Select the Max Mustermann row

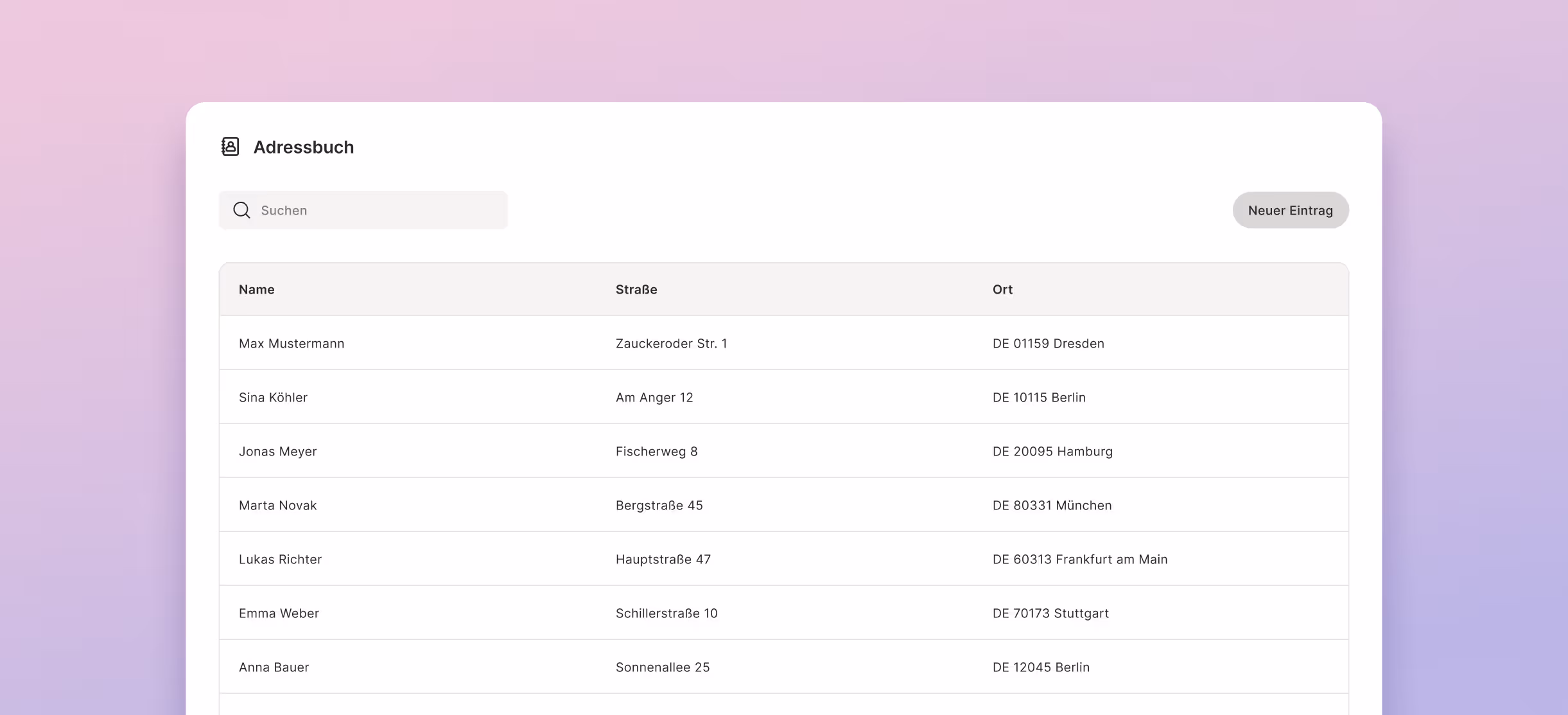[292, 344]
